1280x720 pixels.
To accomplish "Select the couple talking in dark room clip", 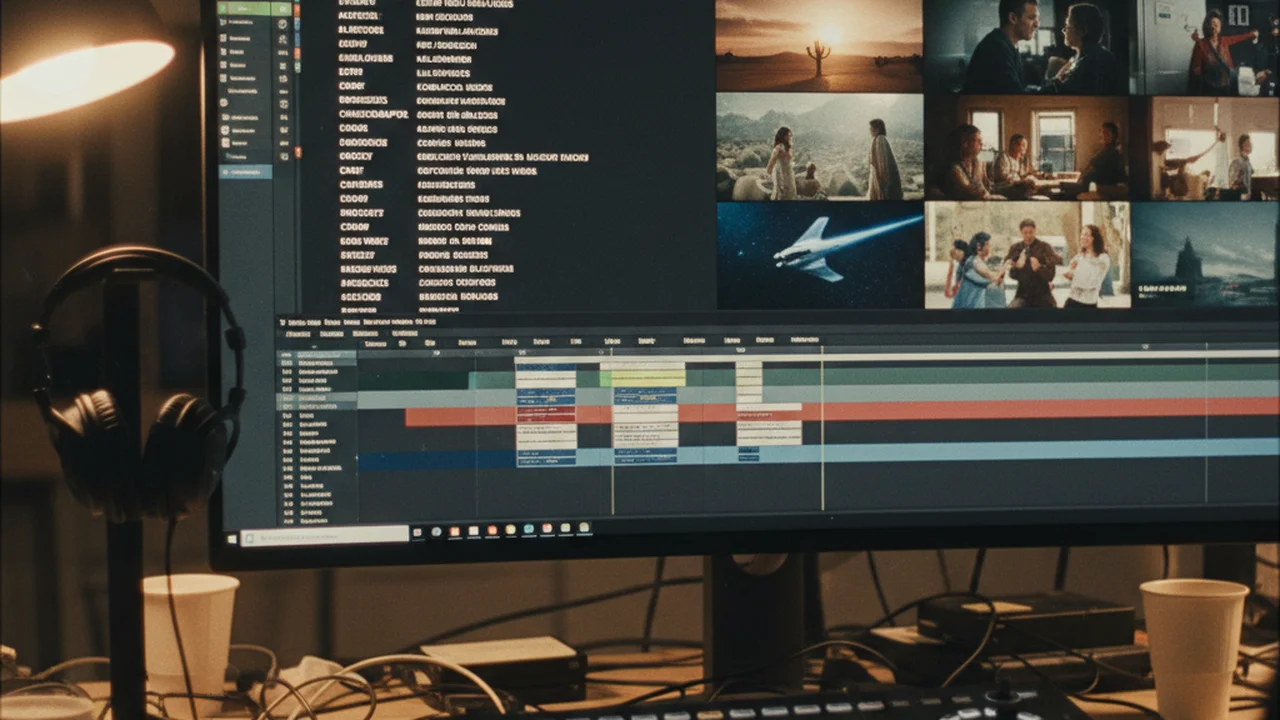I will [1027, 46].
